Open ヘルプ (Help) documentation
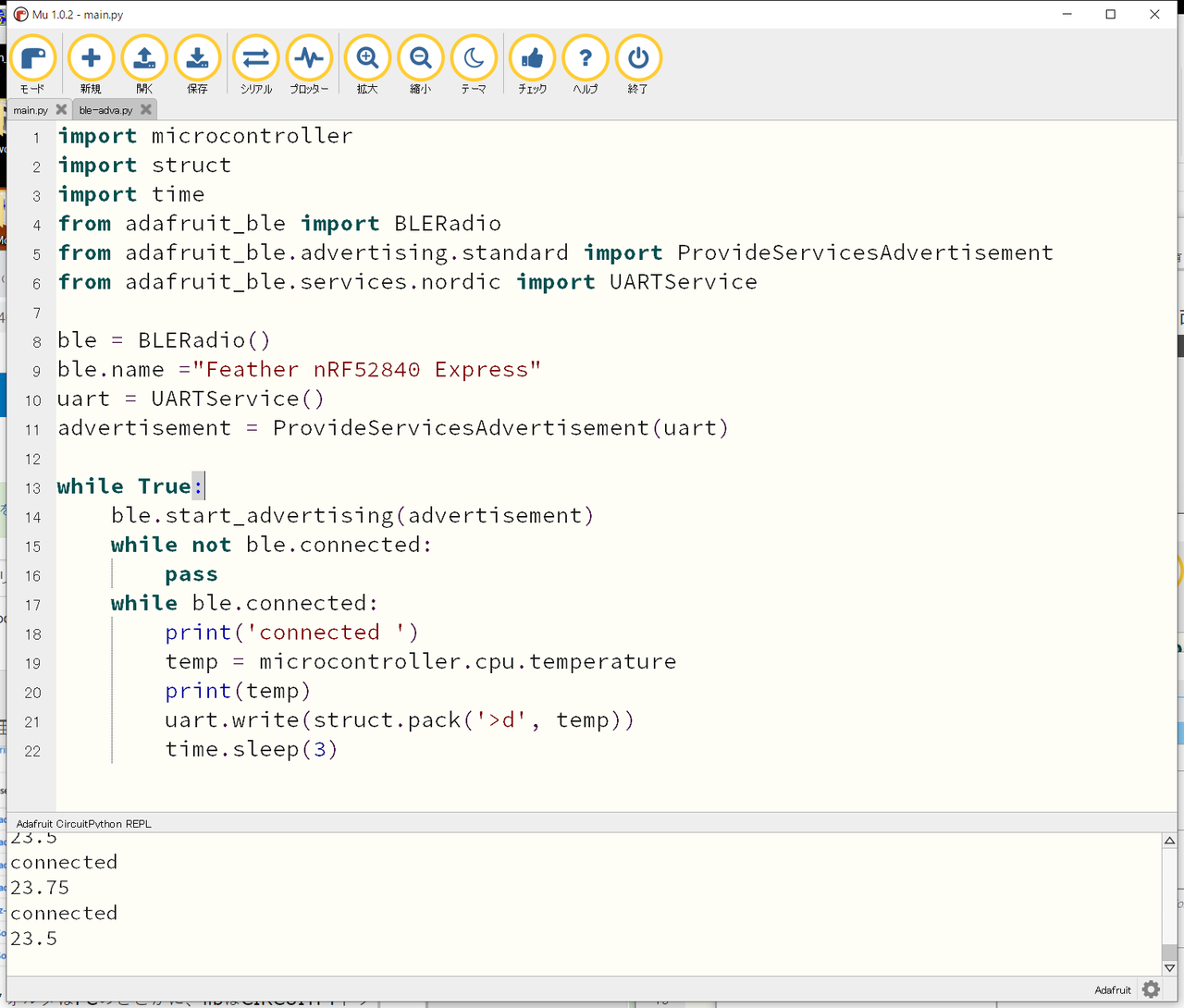 click(585, 57)
